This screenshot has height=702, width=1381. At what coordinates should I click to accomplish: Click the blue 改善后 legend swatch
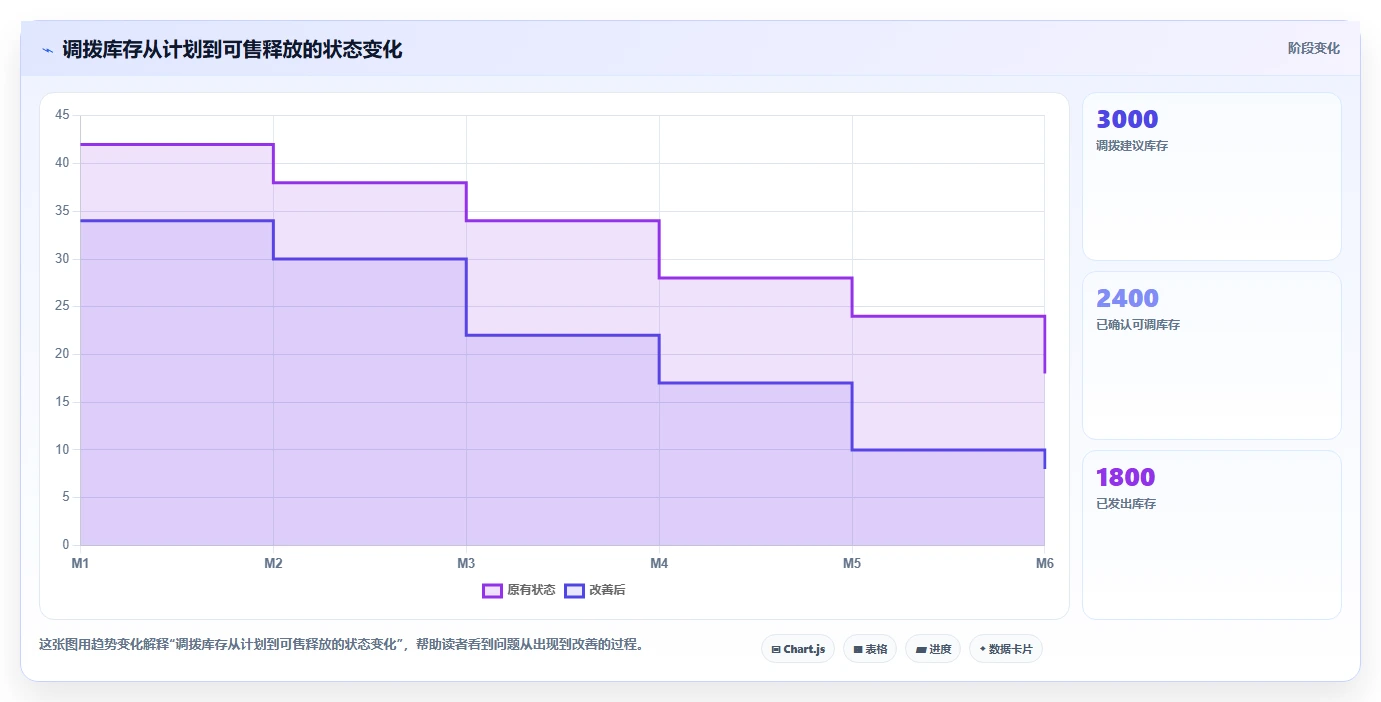pyautogui.click(x=574, y=590)
